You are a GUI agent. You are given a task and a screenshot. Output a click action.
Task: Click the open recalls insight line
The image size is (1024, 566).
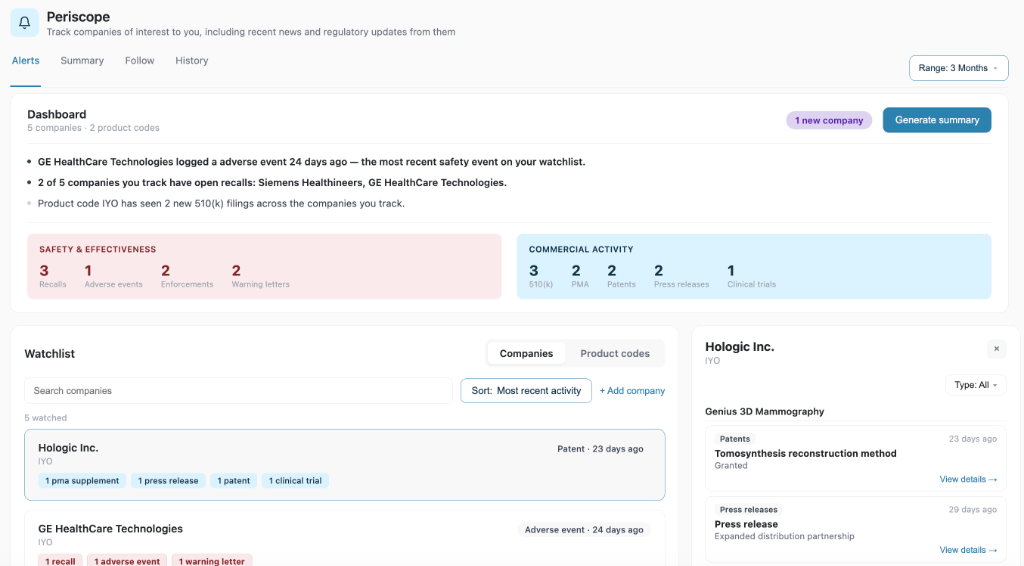(x=272, y=183)
